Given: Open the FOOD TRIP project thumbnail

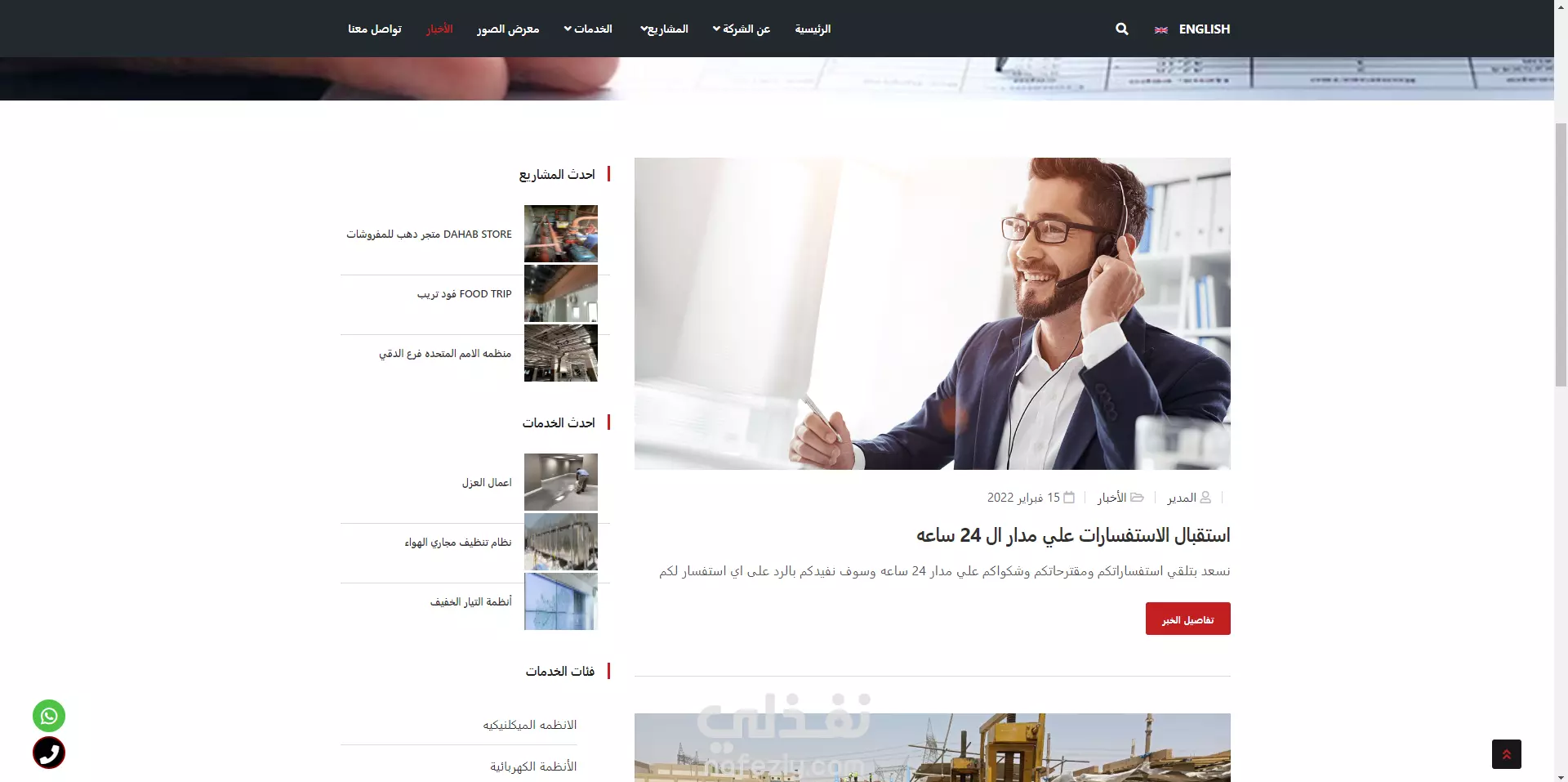Looking at the screenshot, I should (561, 293).
